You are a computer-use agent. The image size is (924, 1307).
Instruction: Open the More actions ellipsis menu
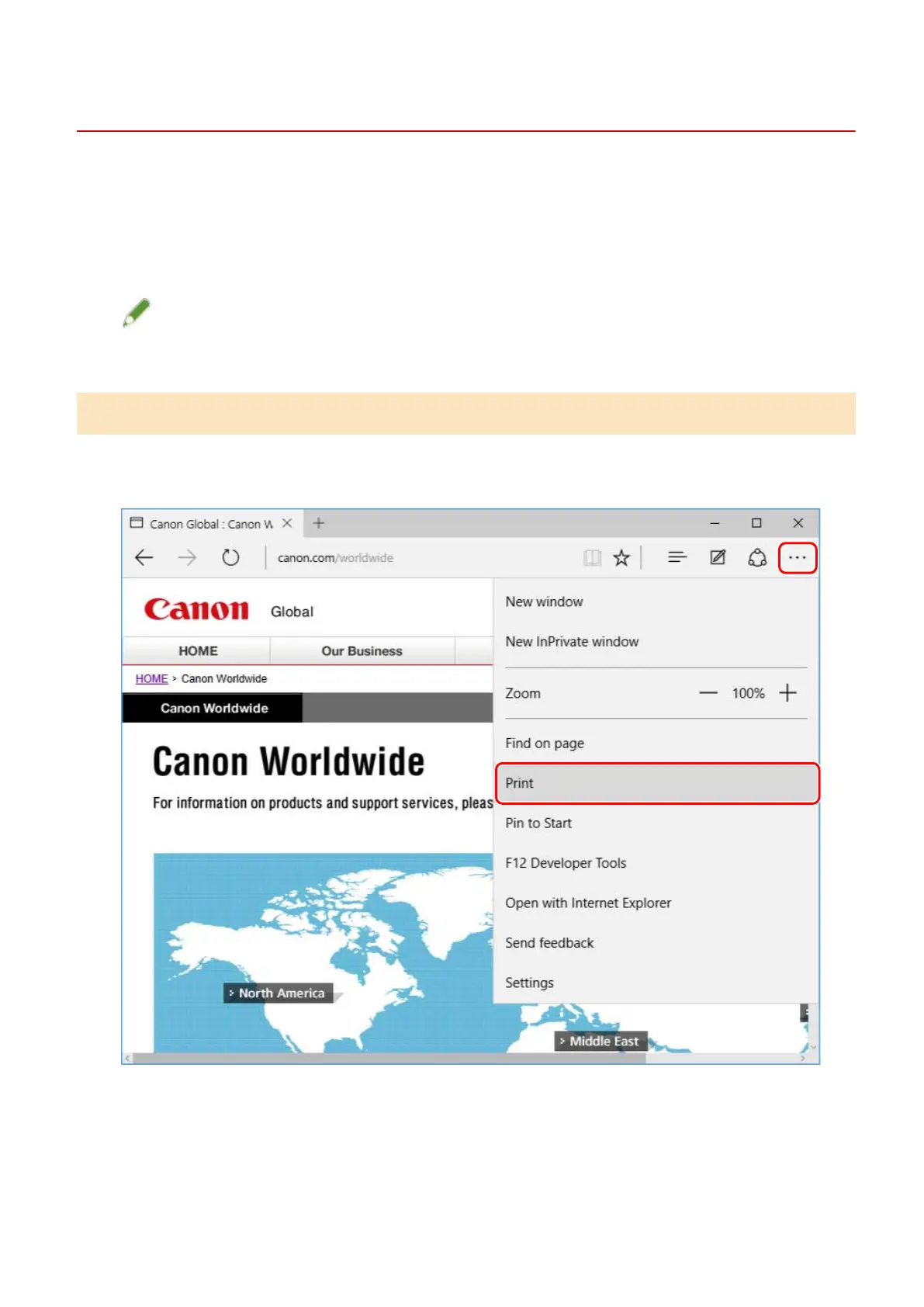[798, 557]
